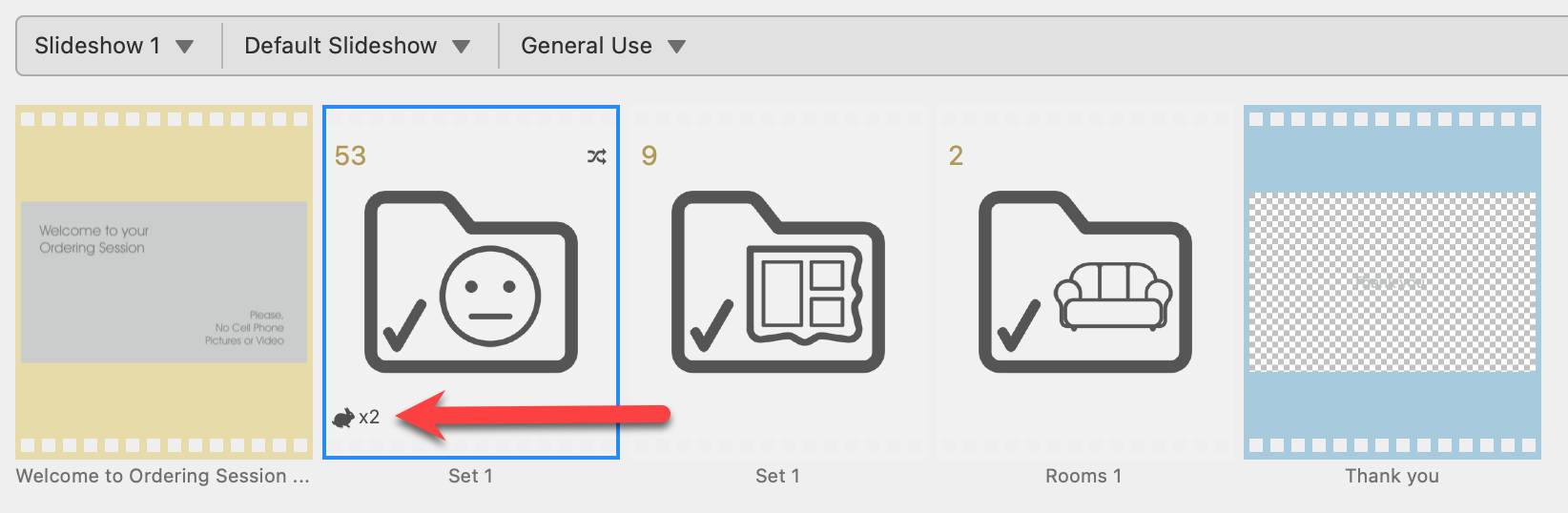The image size is (1568, 513).
Task: Click Set 1 label under selected slide
Action: (470, 476)
